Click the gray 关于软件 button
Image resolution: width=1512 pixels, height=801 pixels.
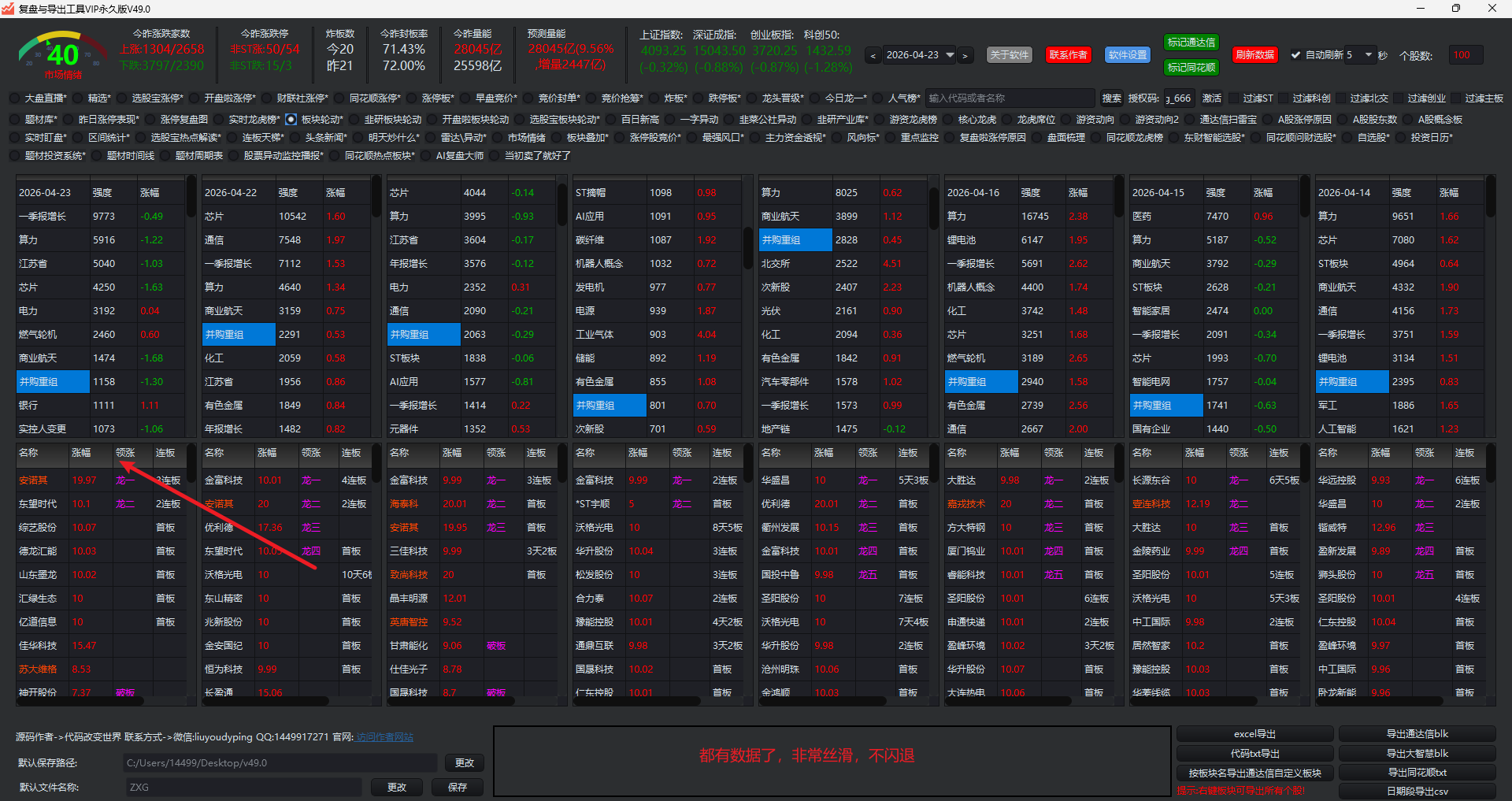coord(1009,55)
